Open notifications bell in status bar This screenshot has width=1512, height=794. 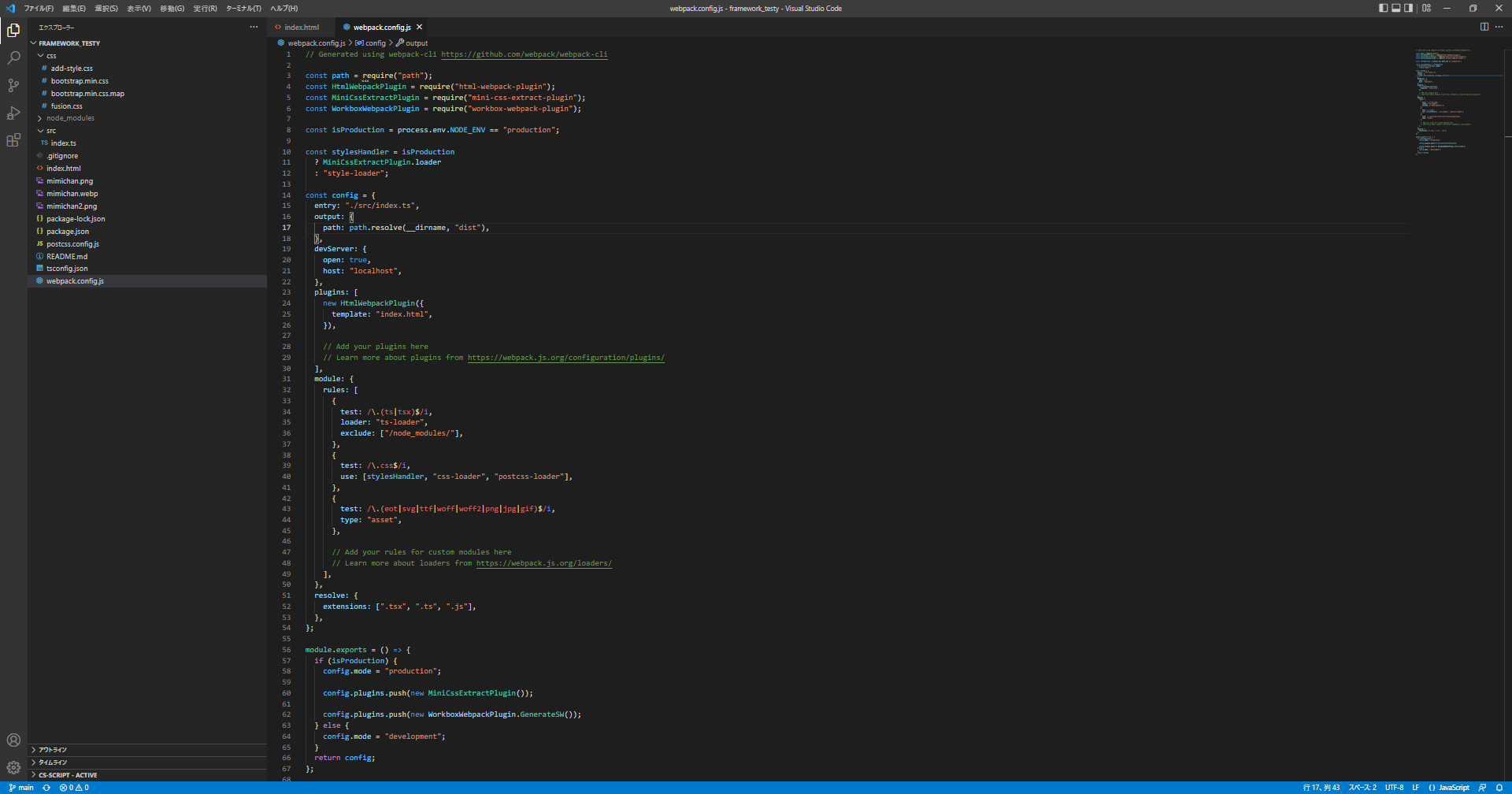point(1499,788)
